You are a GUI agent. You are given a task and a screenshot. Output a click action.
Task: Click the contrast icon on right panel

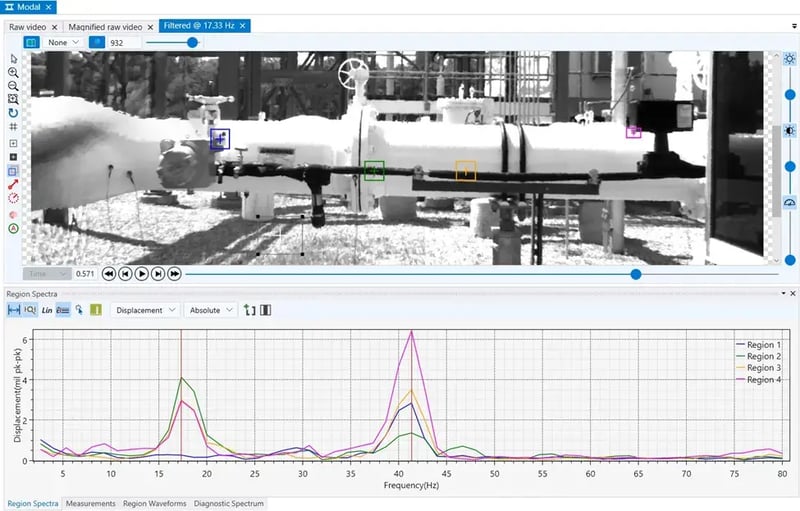point(789,131)
